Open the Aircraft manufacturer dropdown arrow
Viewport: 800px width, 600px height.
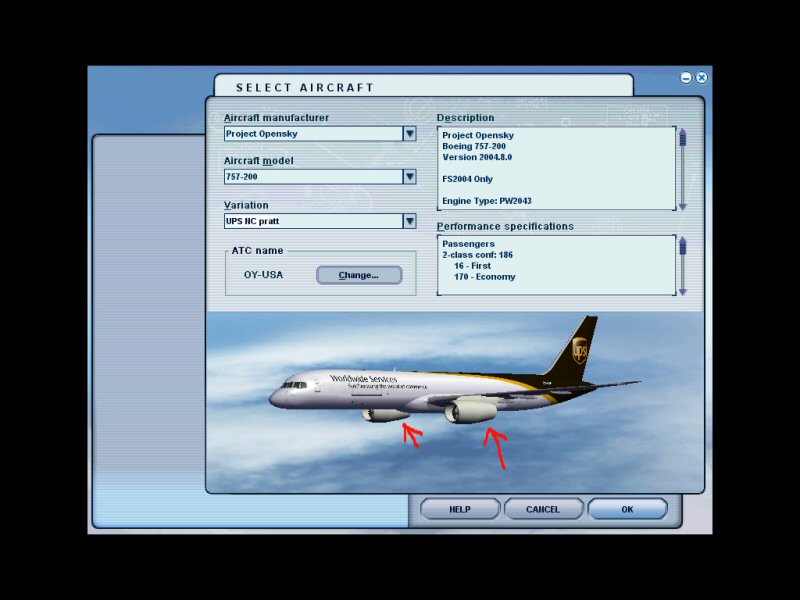[410, 134]
